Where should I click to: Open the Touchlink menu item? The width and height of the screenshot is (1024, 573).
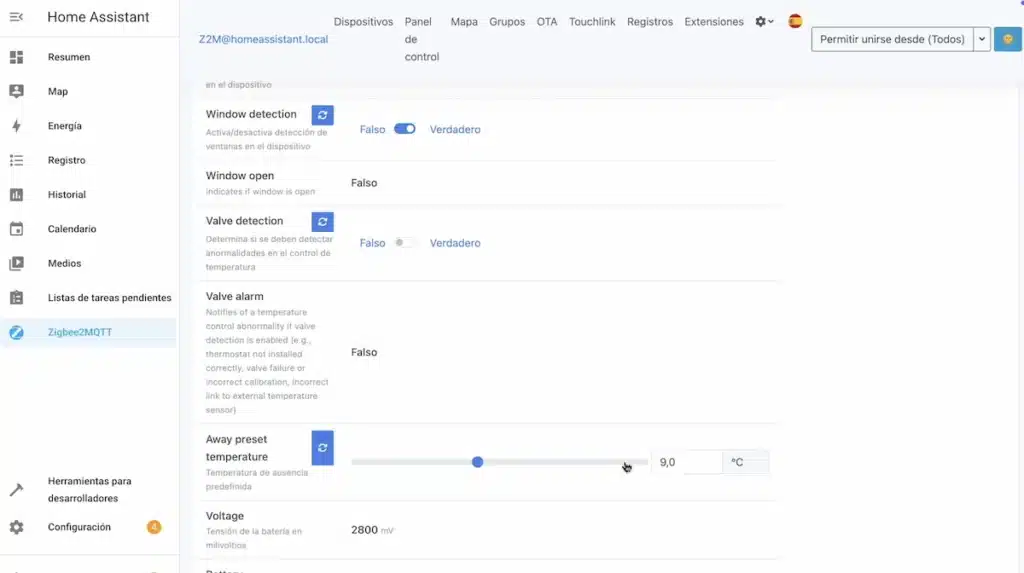click(x=592, y=22)
